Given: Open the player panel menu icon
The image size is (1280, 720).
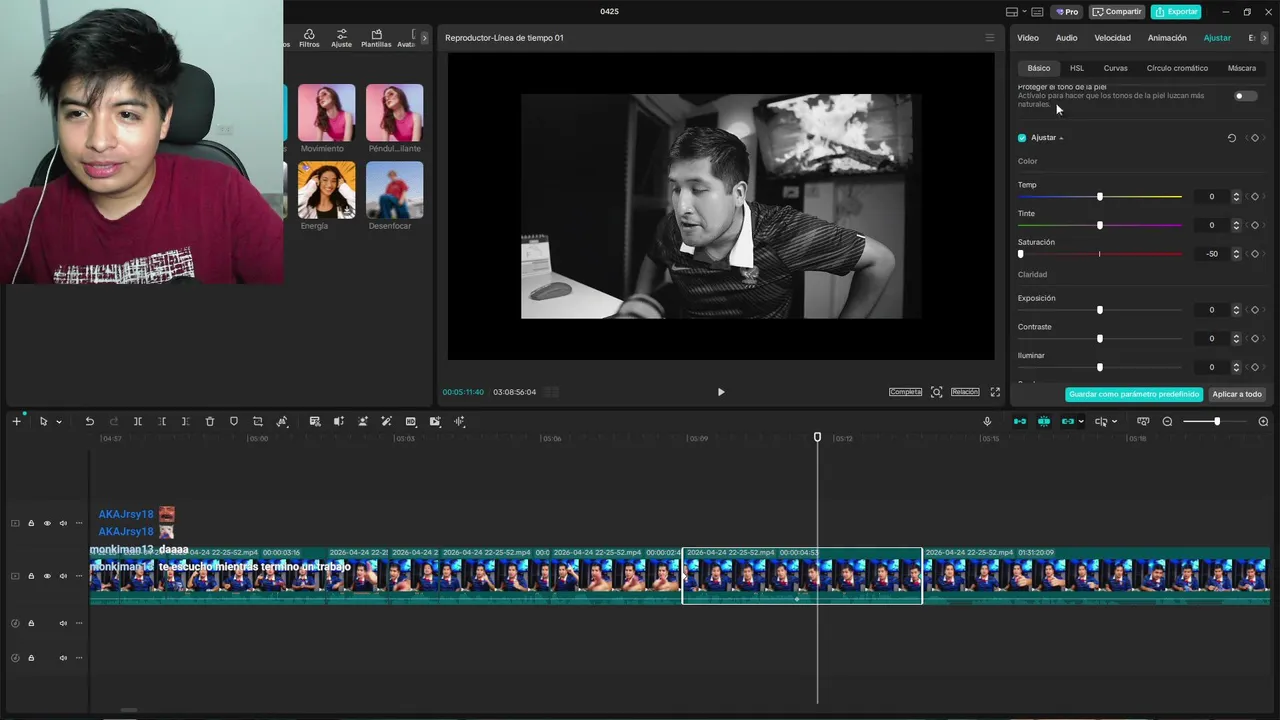Looking at the screenshot, I should [990, 38].
